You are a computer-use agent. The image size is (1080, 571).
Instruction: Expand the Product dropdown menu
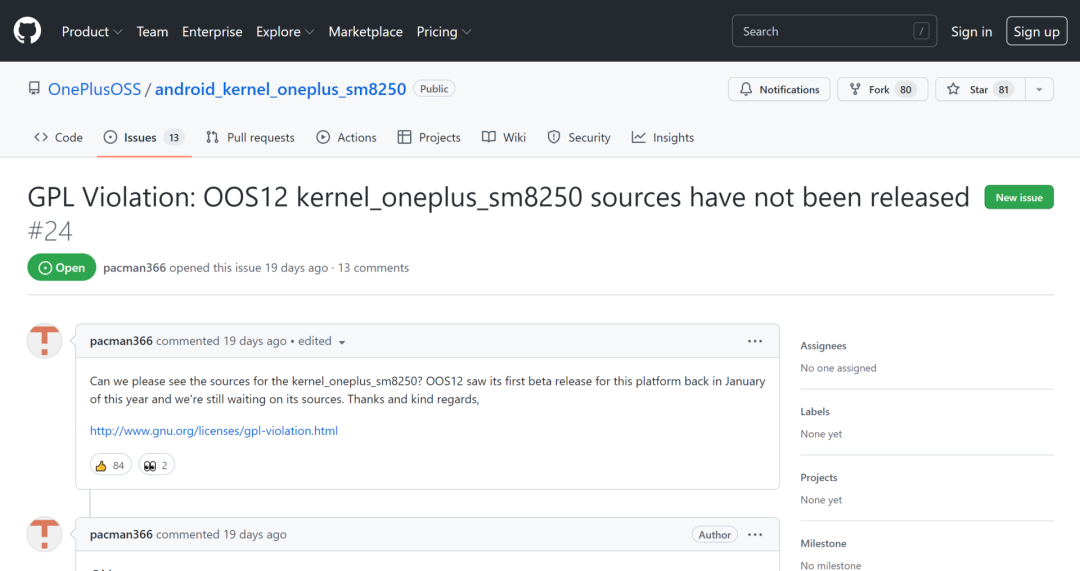[91, 32]
